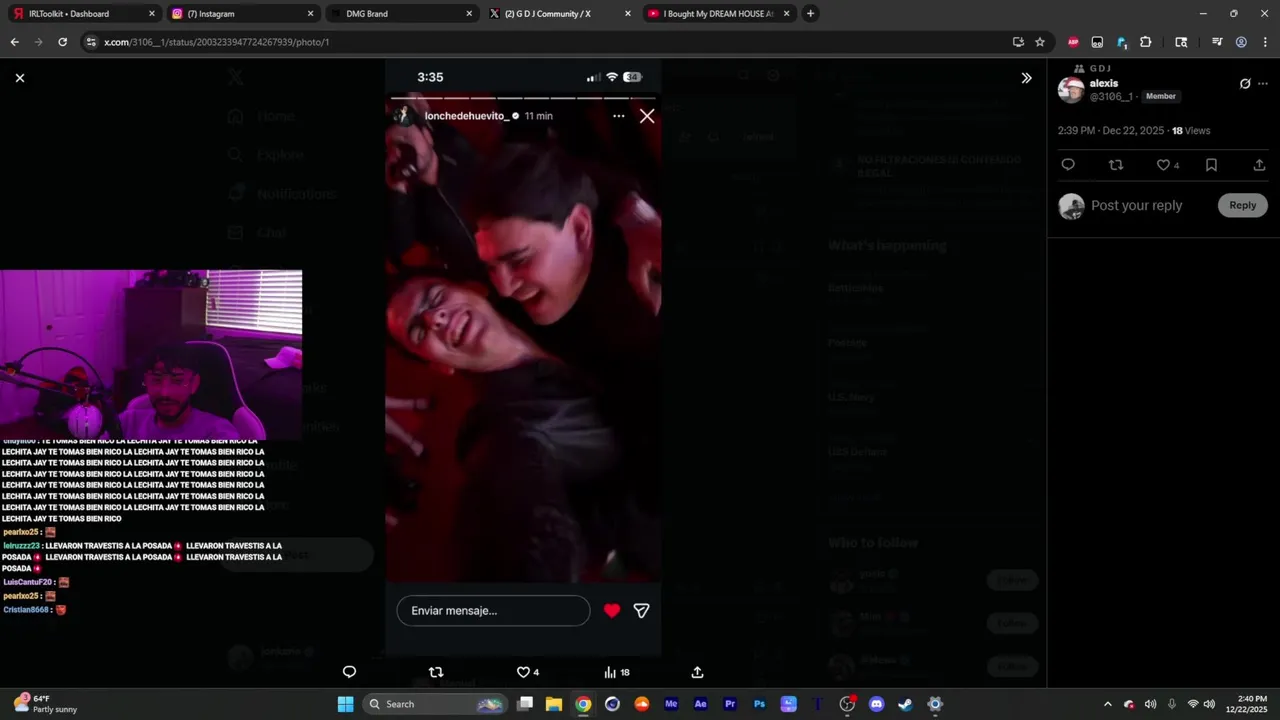This screenshot has width=1280, height=720.
Task: Close the X photo viewer
Action: [x=20, y=78]
